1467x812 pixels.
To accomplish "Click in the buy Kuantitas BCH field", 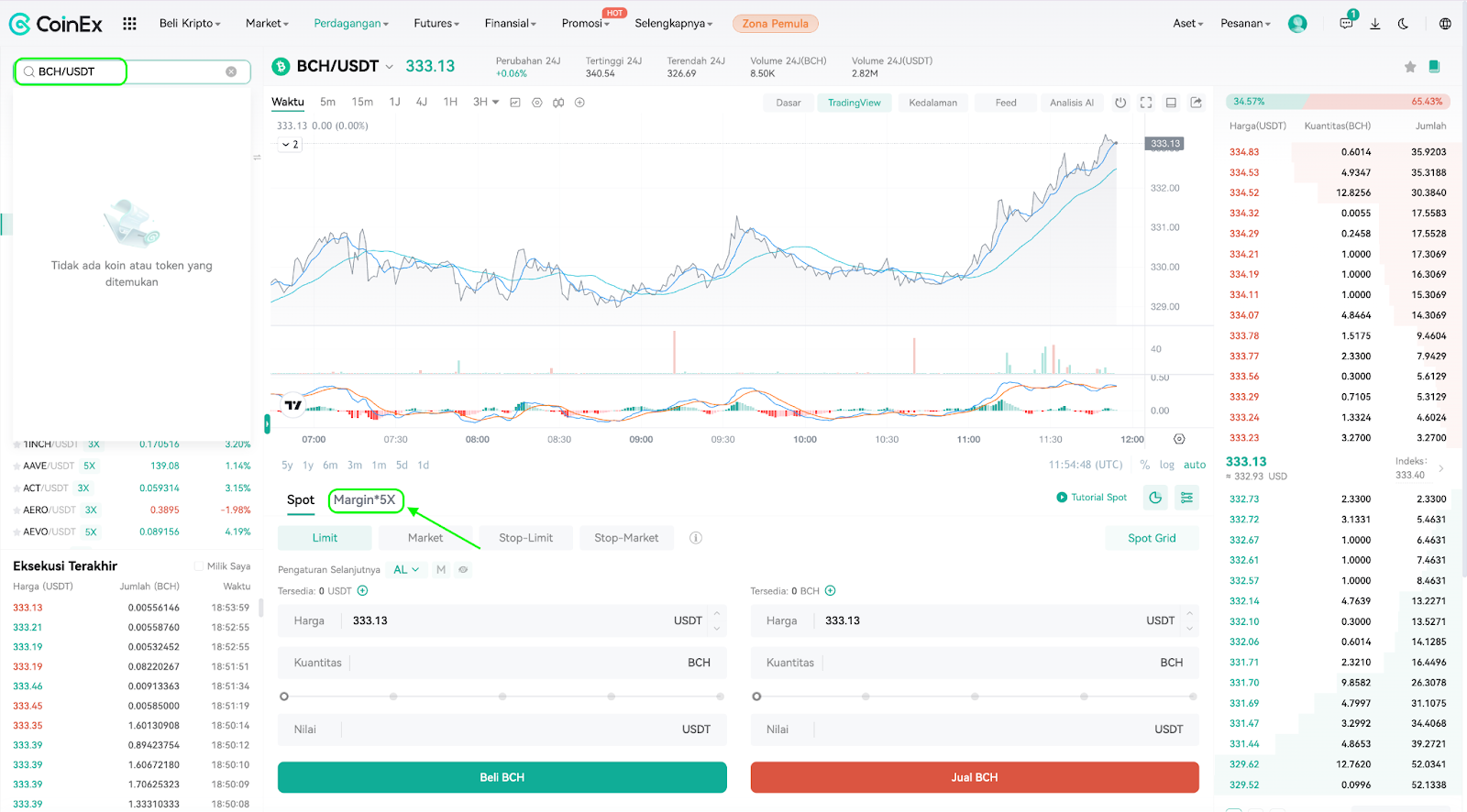I will click(502, 663).
